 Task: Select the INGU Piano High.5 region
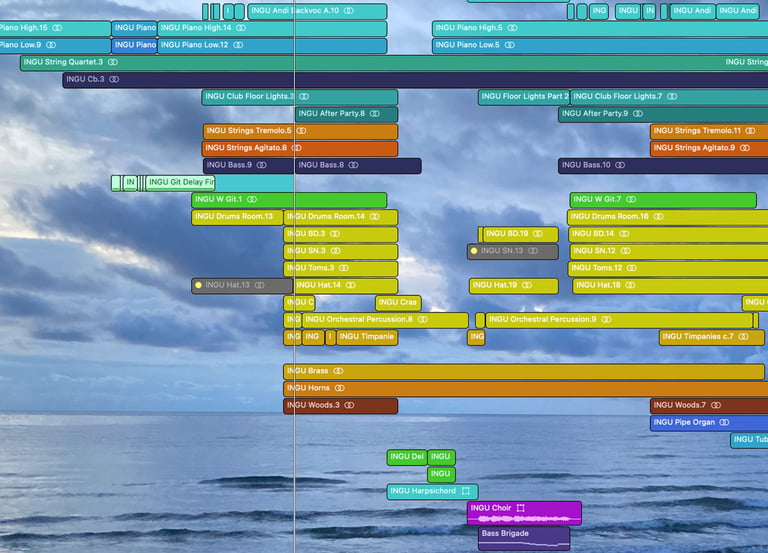coord(600,28)
